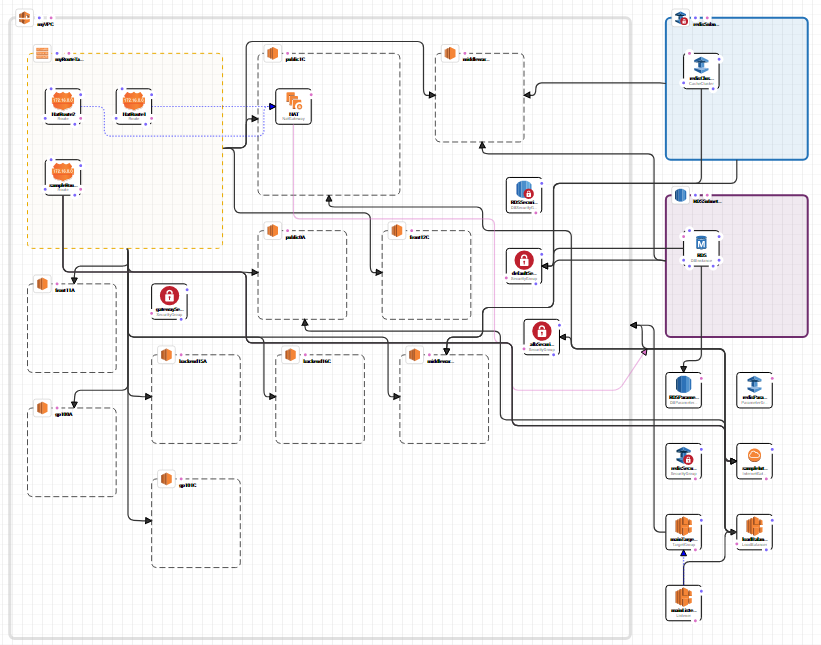The height and width of the screenshot is (645, 821).
Task: Select the myVPC icon
Action: tap(25, 18)
